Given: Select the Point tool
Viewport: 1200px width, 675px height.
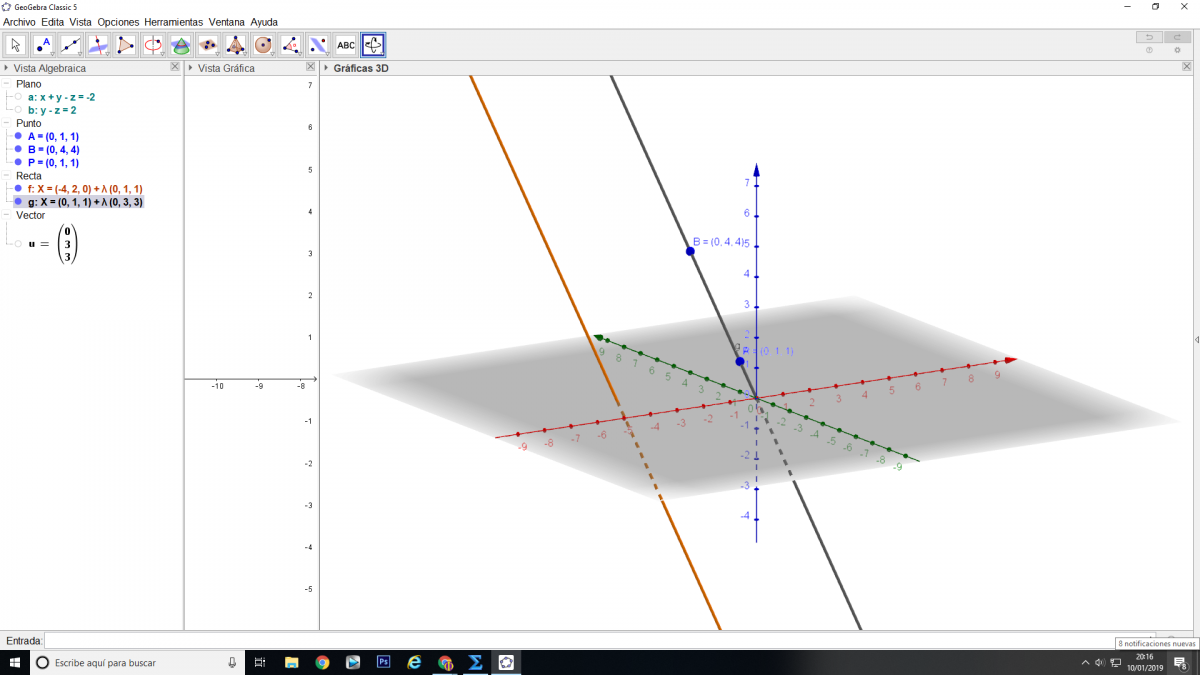Looking at the screenshot, I should pyautogui.click(x=43, y=45).
